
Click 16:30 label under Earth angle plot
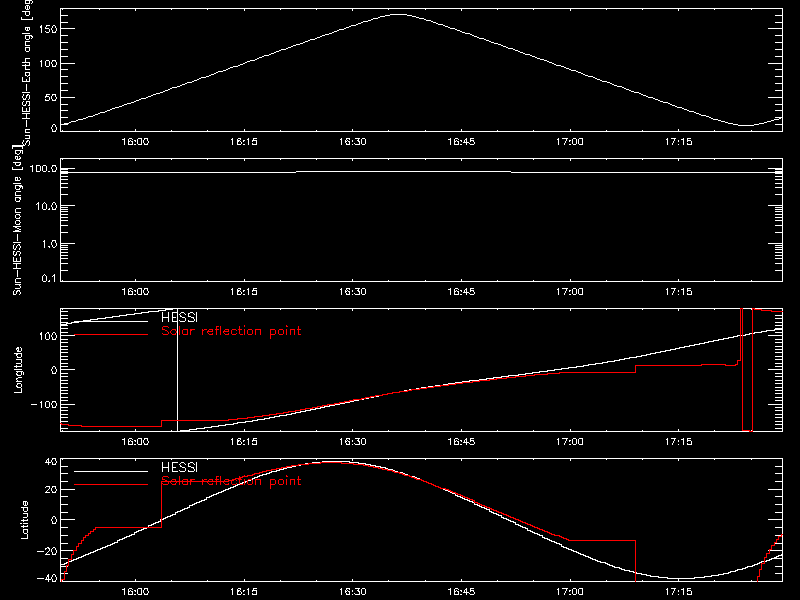point(353,142)
